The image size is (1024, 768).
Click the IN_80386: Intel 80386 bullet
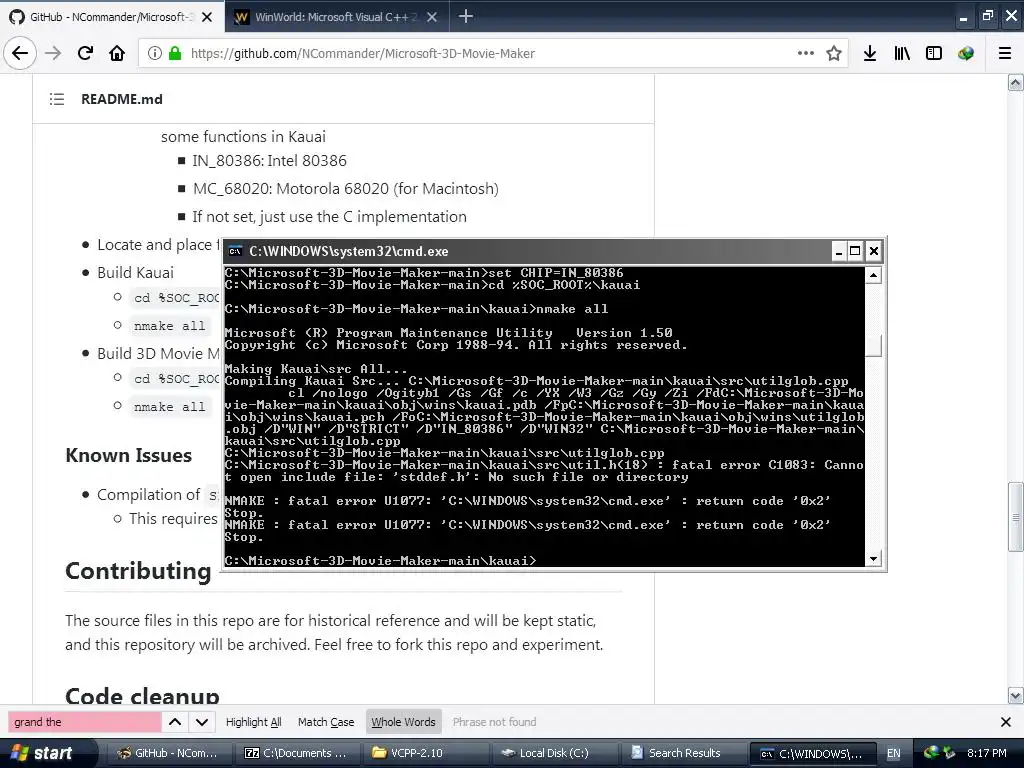(269, 161)
